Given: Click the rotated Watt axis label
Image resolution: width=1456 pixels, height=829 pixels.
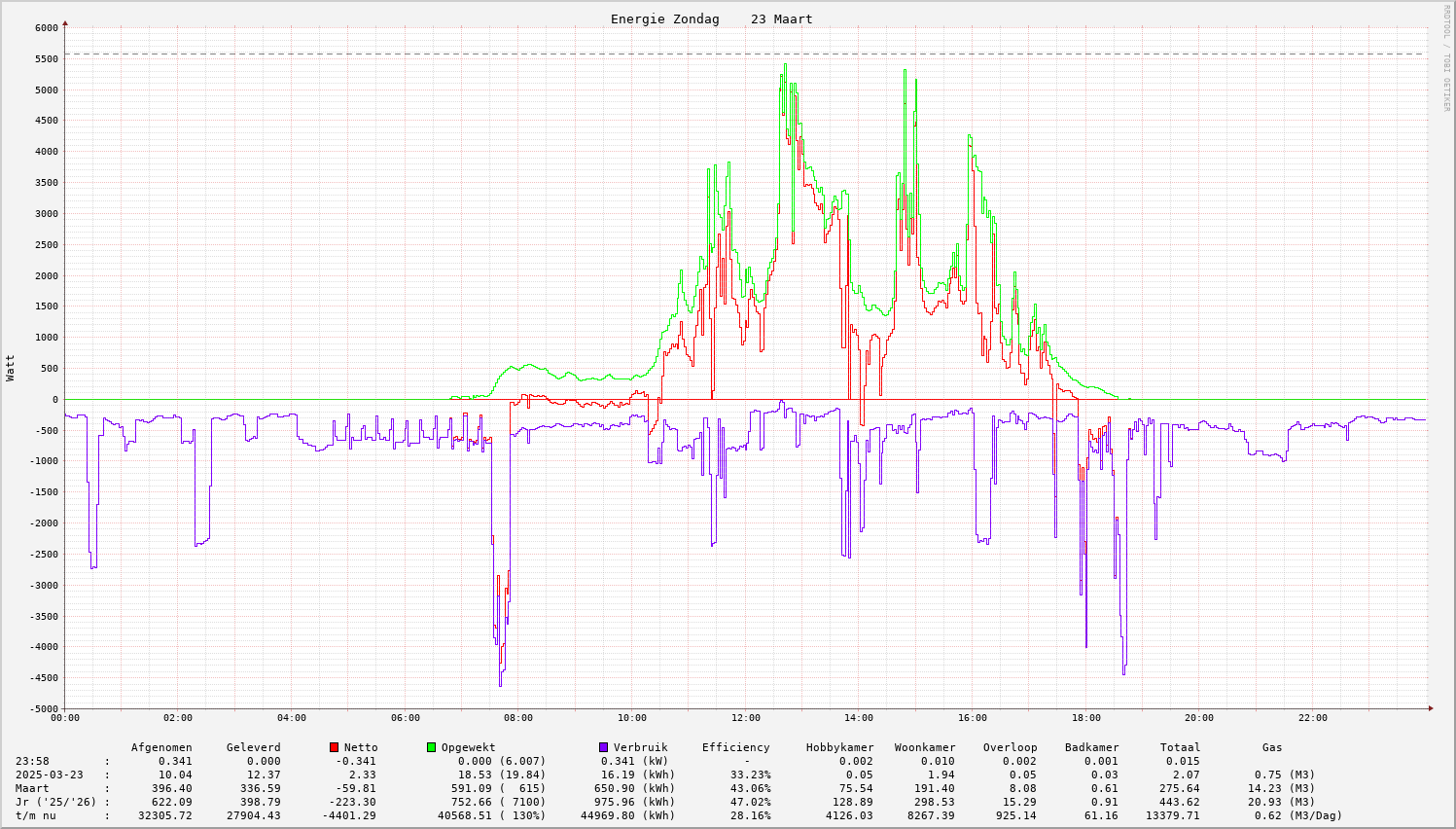Looking at the screenshot, I should click(x=11, y=368).
